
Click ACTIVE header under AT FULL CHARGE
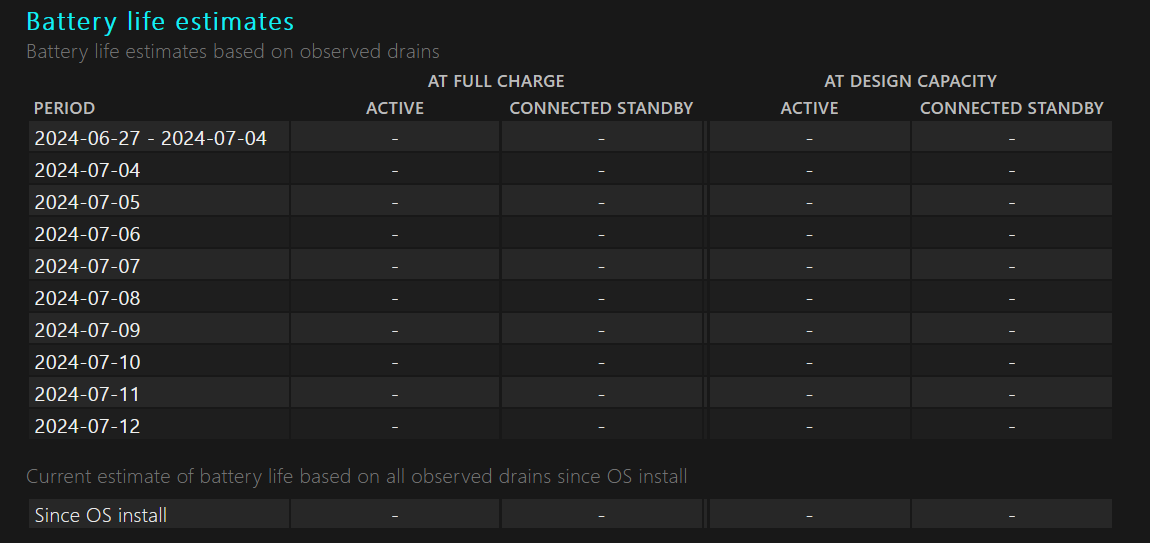(395, 108)
